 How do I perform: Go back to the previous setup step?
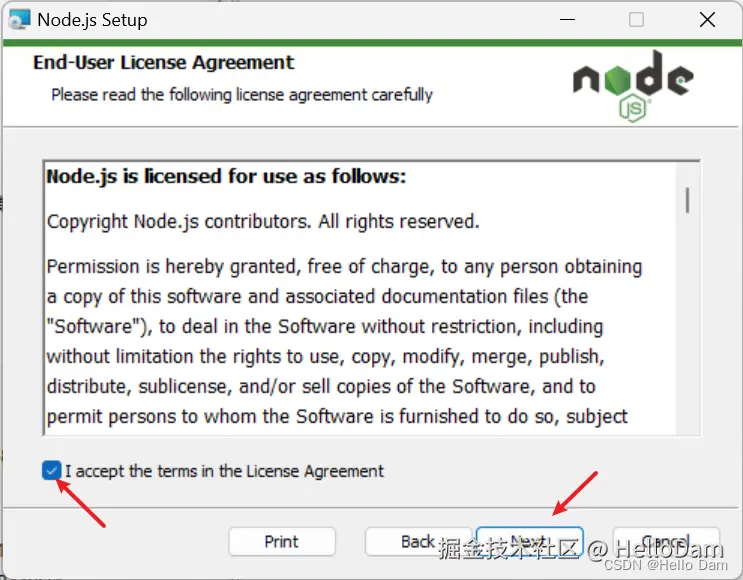[418, 541]
